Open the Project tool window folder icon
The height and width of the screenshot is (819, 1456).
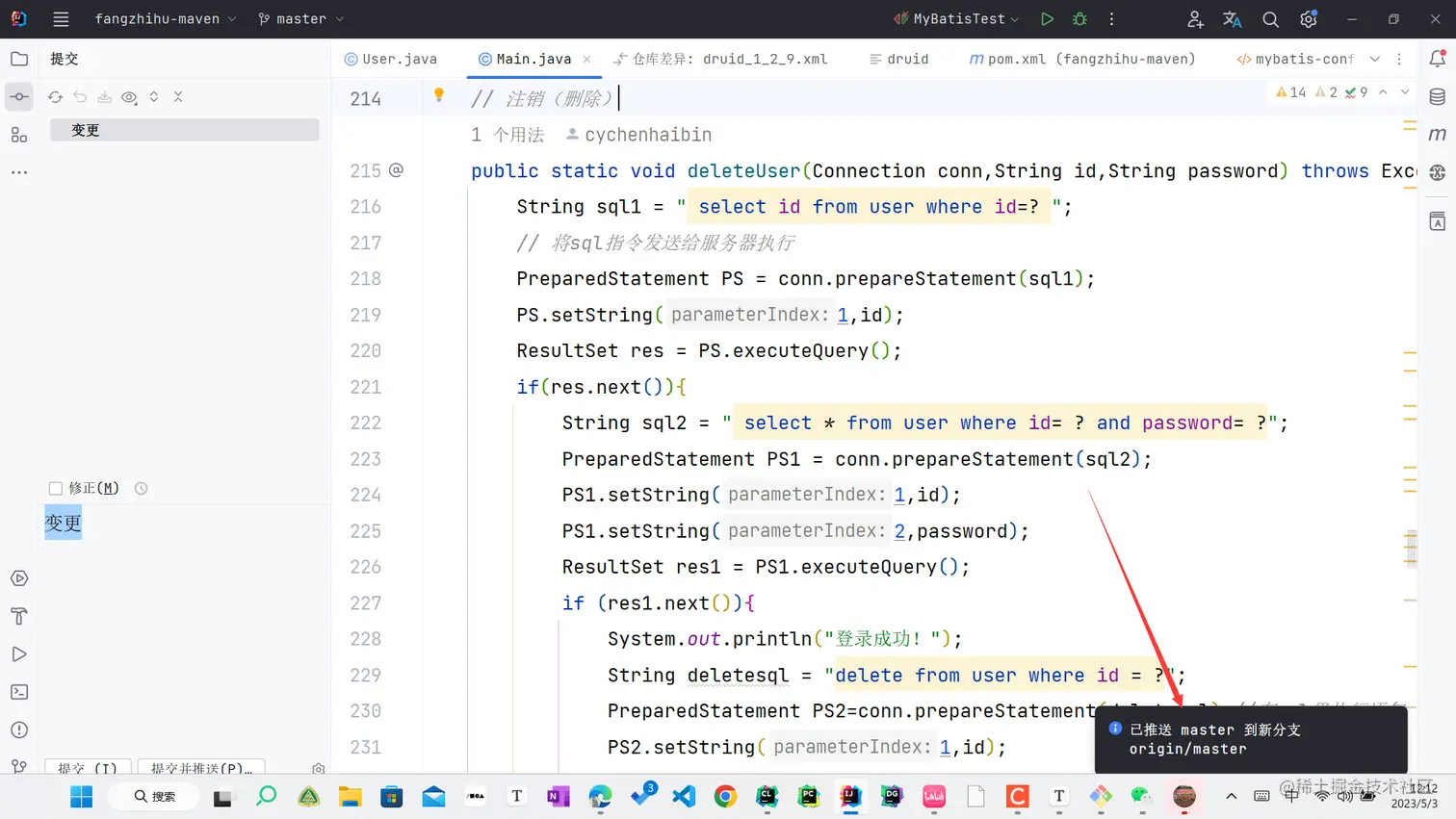19,59
